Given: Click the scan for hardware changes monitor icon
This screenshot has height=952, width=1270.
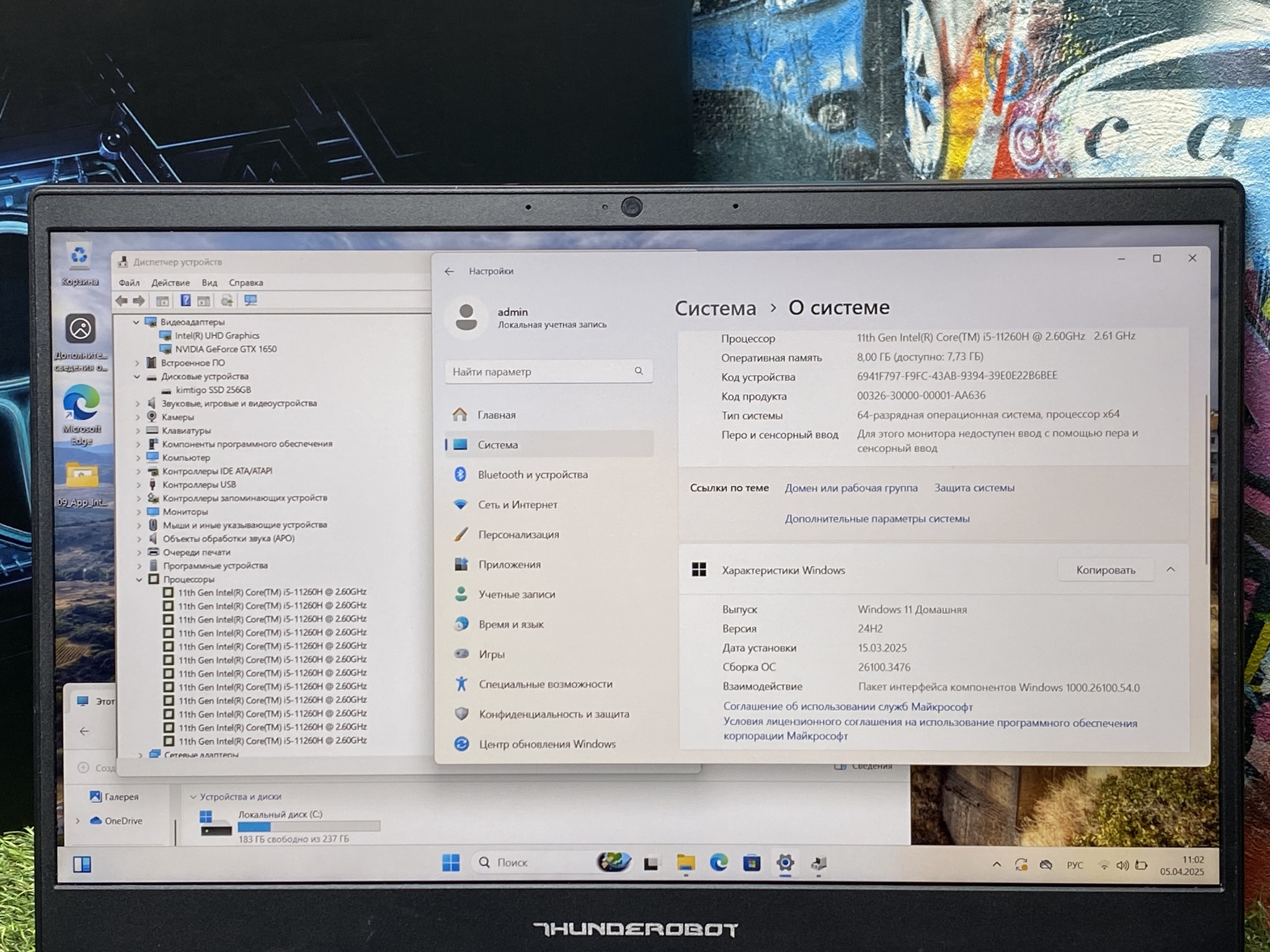Looking at the screenshot, I should (251, 301).
